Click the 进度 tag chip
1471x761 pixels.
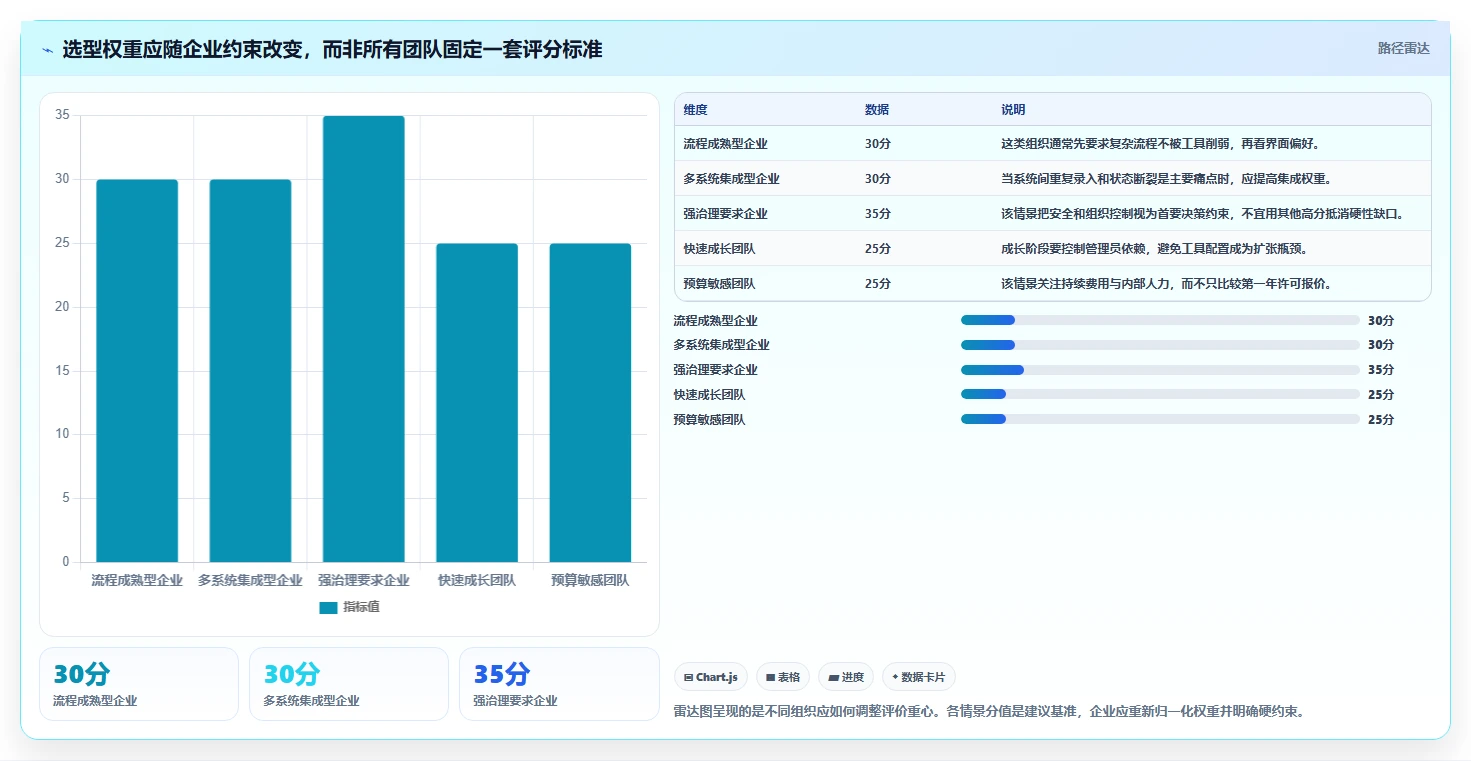(846, 677)
